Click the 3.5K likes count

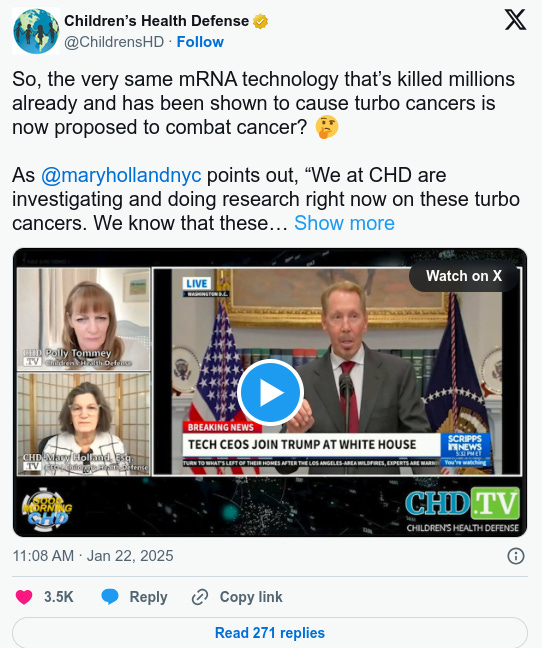[59, 597]
